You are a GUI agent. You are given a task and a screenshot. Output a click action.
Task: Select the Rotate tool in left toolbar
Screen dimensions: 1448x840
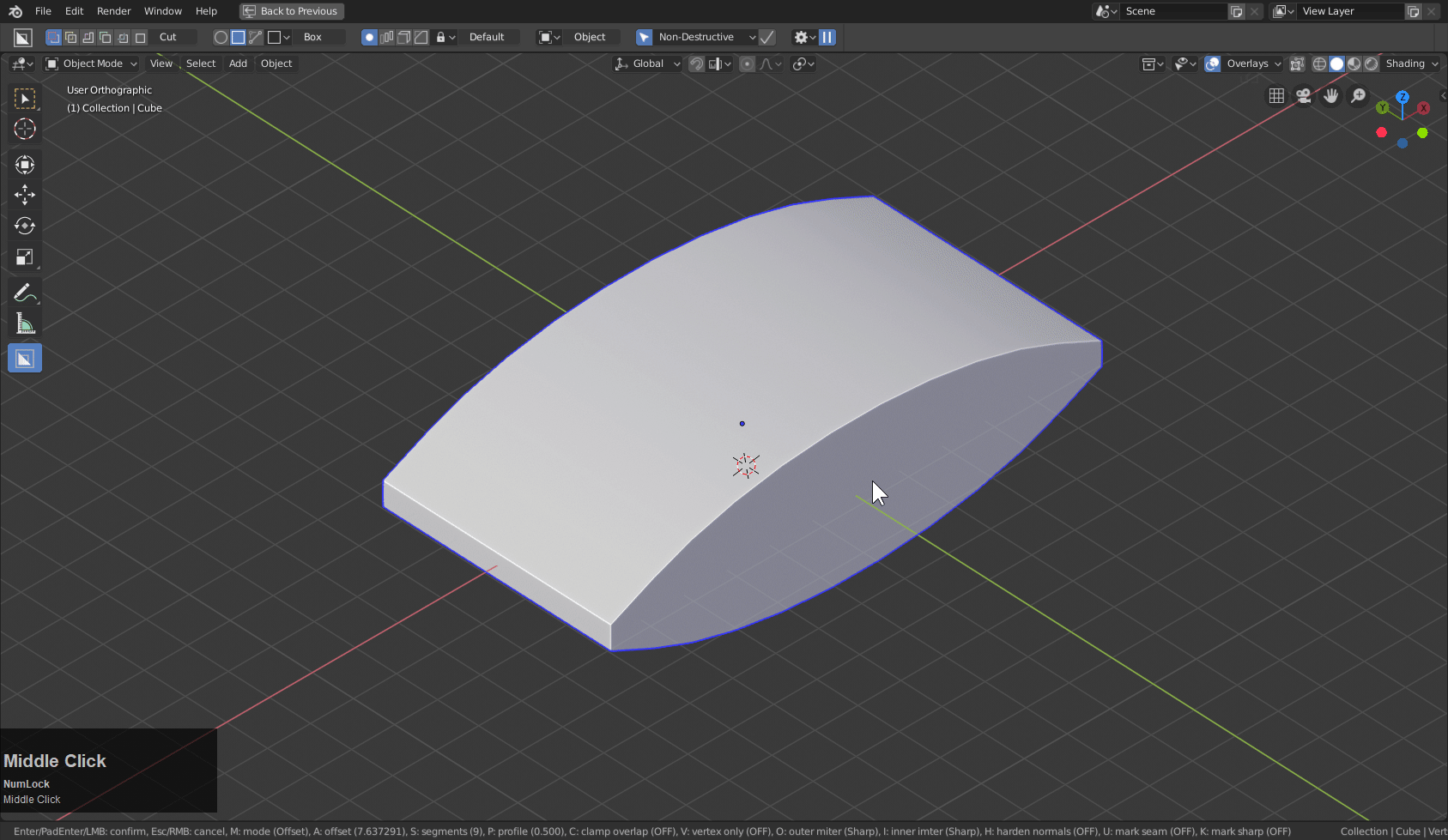(24, 226)
